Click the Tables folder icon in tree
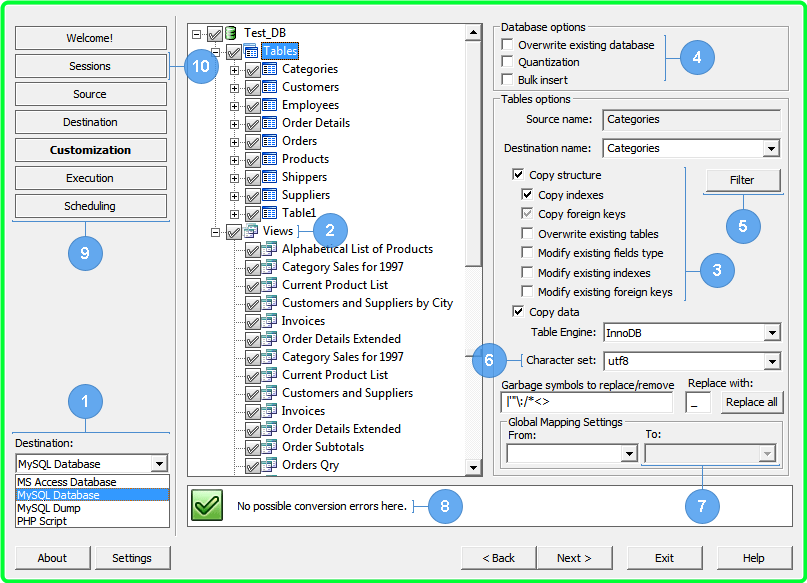The width and height of the screenshot is (807, 583). (251, 51)
